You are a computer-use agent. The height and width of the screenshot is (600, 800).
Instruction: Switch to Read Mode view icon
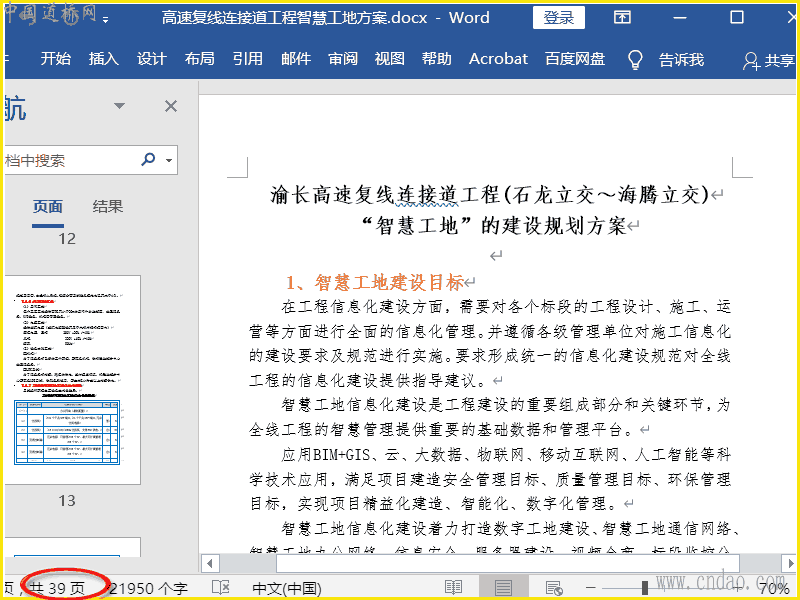click(453, 588)
